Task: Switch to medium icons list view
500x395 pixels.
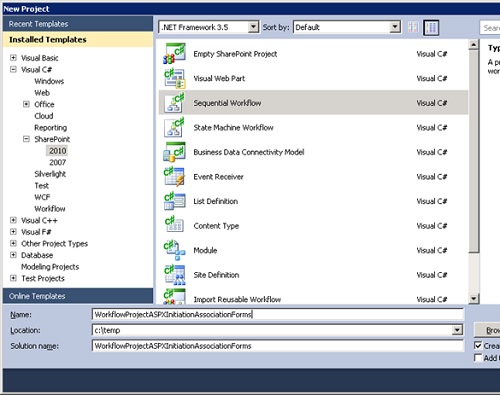Action: (431, 27)
